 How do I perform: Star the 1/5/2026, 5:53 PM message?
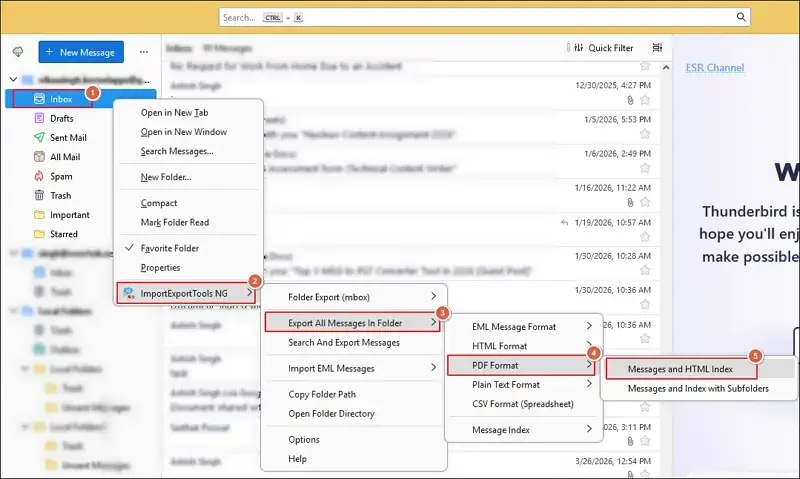[x=645, y=134]
